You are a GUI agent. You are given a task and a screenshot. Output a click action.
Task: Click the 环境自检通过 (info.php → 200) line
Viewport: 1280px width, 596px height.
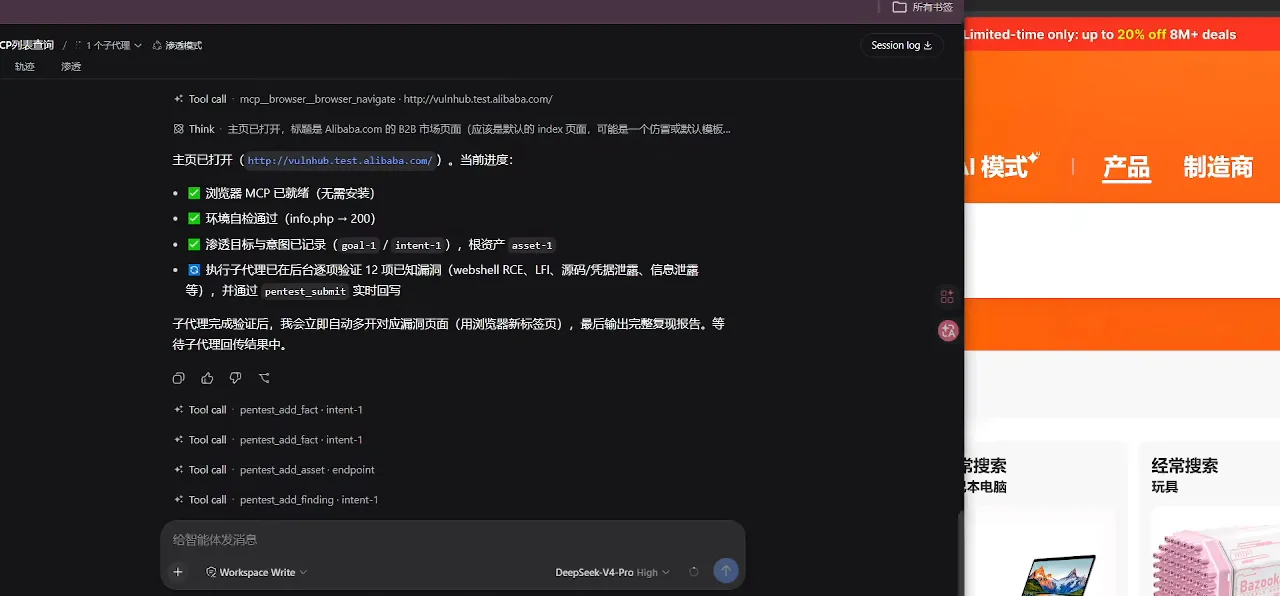[281, 218]
